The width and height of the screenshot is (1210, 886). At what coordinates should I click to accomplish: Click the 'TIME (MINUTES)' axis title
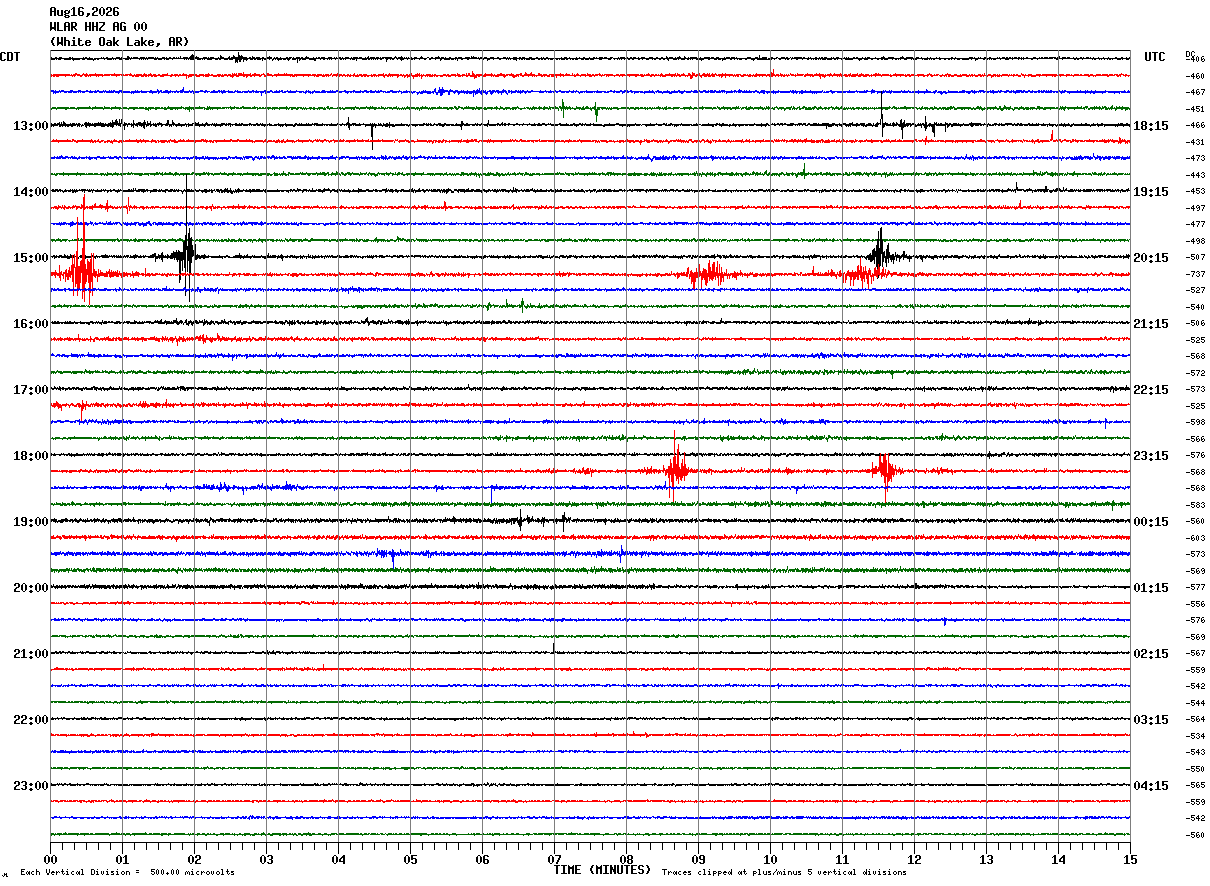602,870
